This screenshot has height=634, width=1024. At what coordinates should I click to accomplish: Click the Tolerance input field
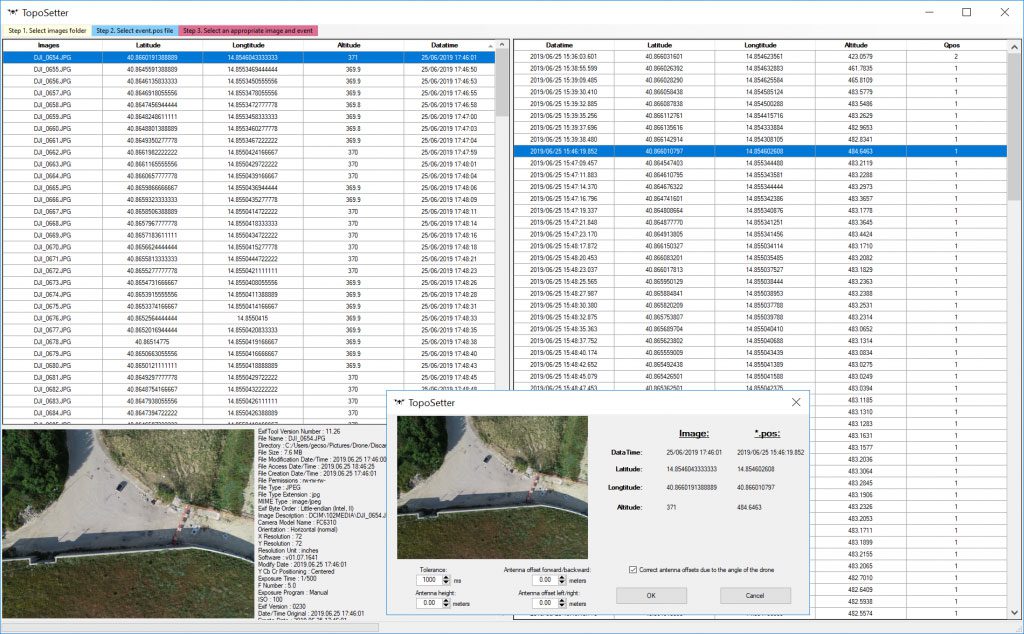[428, 579]
